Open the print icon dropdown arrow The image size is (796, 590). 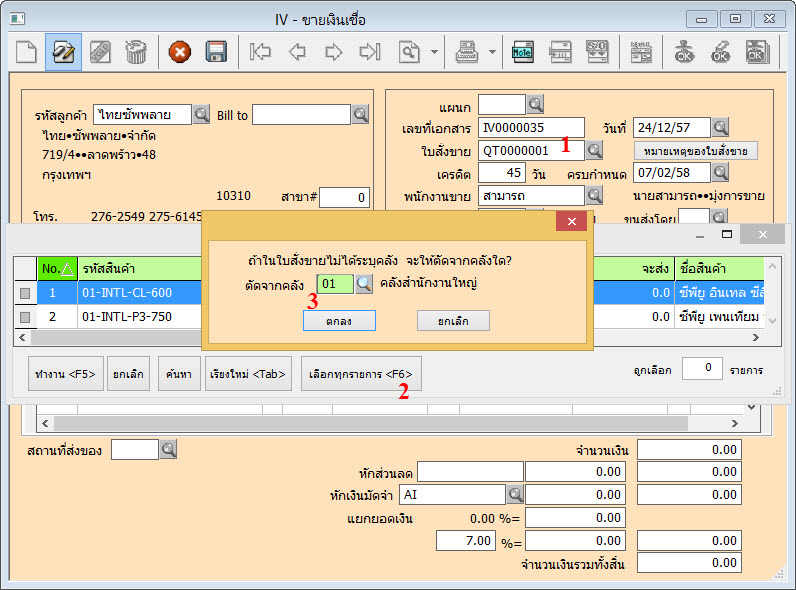click(492, 52)
